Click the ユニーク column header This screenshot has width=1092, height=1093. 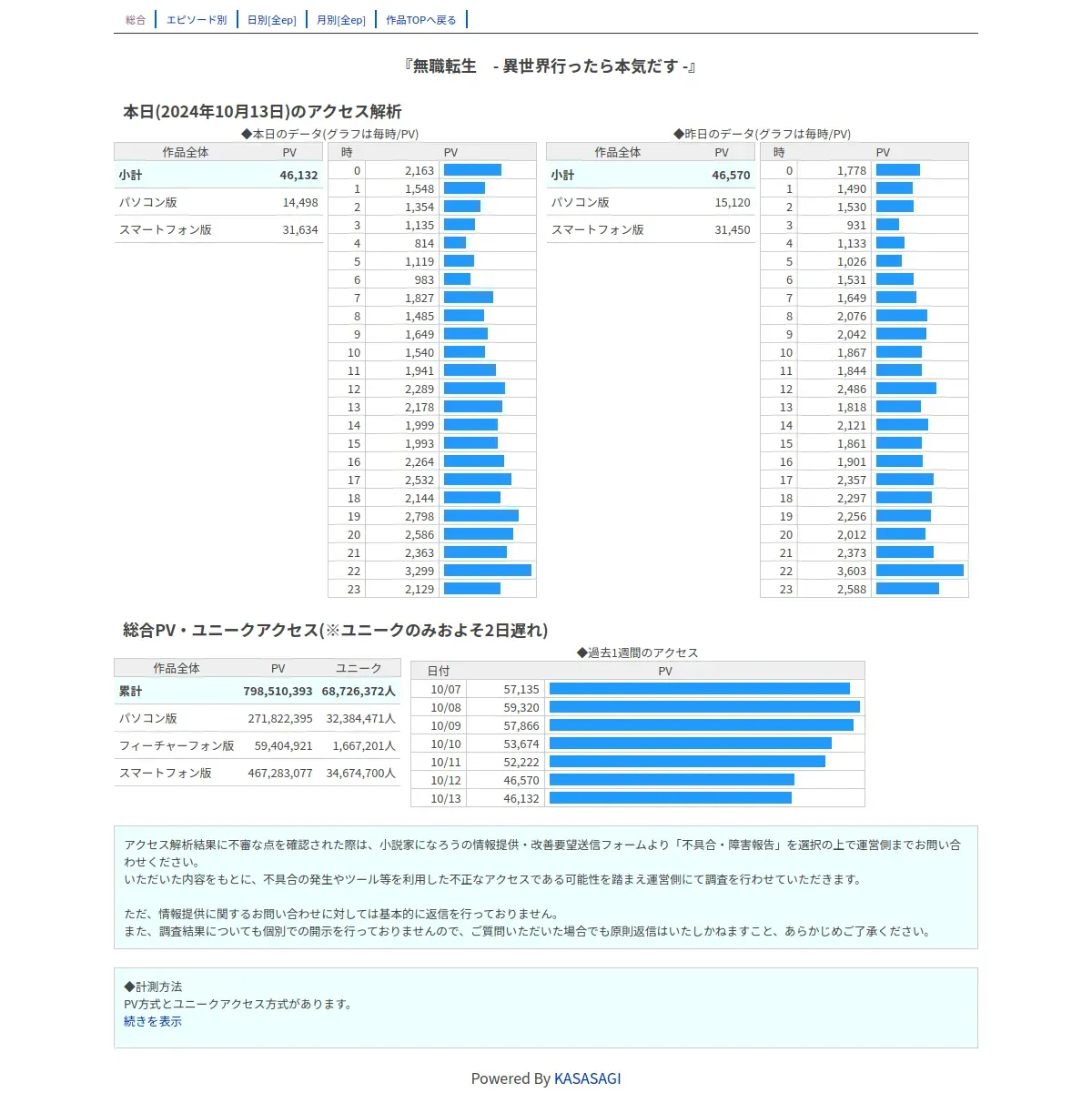(359, 669)
